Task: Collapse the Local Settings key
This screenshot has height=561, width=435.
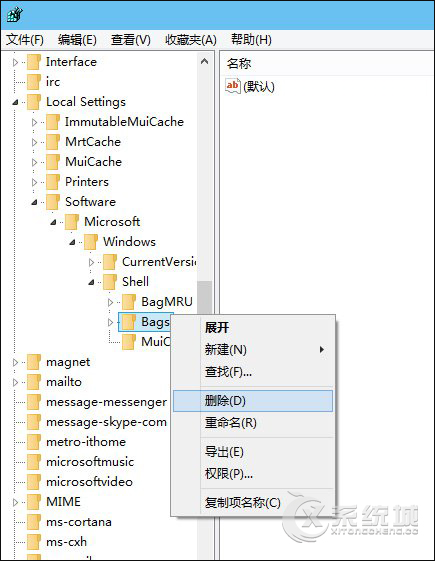Action: [x=15, y=102]
